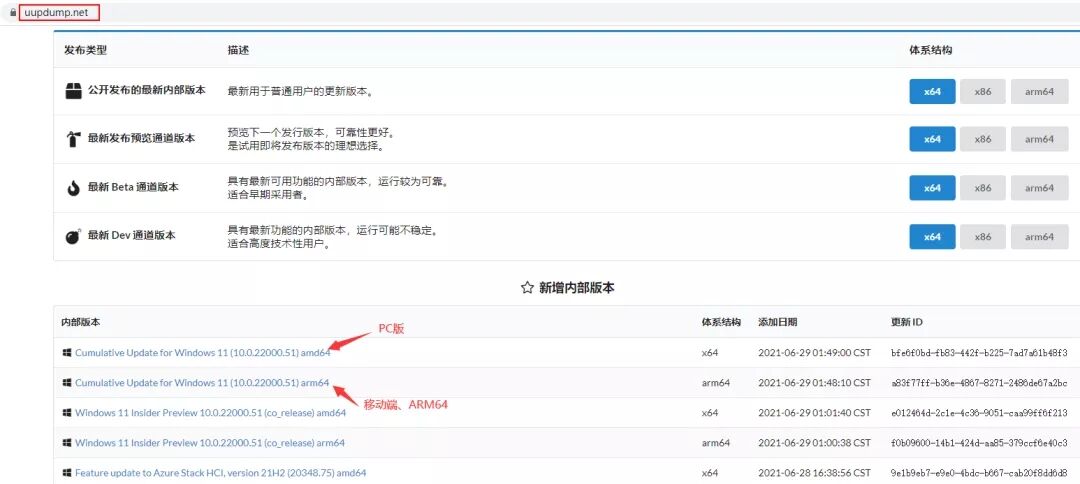
Task: Choose x64 for 公开发布的最新内部版本
Action: 932,92
